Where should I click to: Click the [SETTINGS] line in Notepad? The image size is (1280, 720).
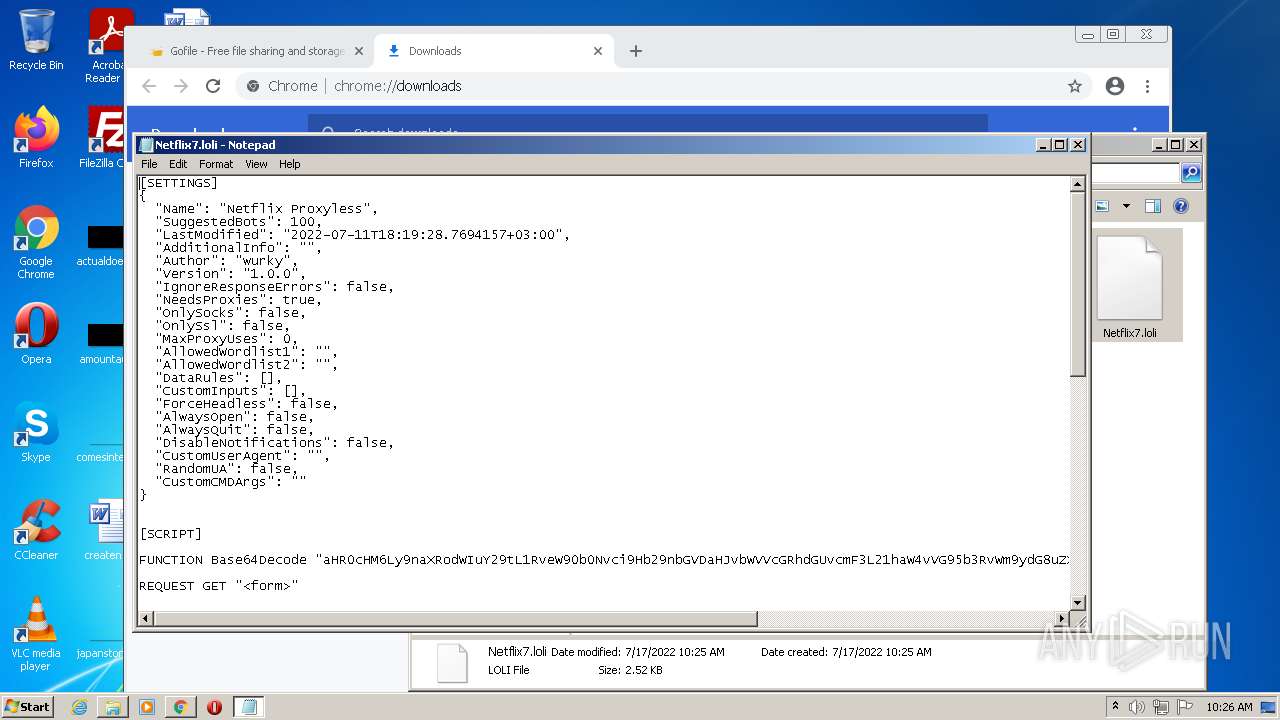pos(179,183)
